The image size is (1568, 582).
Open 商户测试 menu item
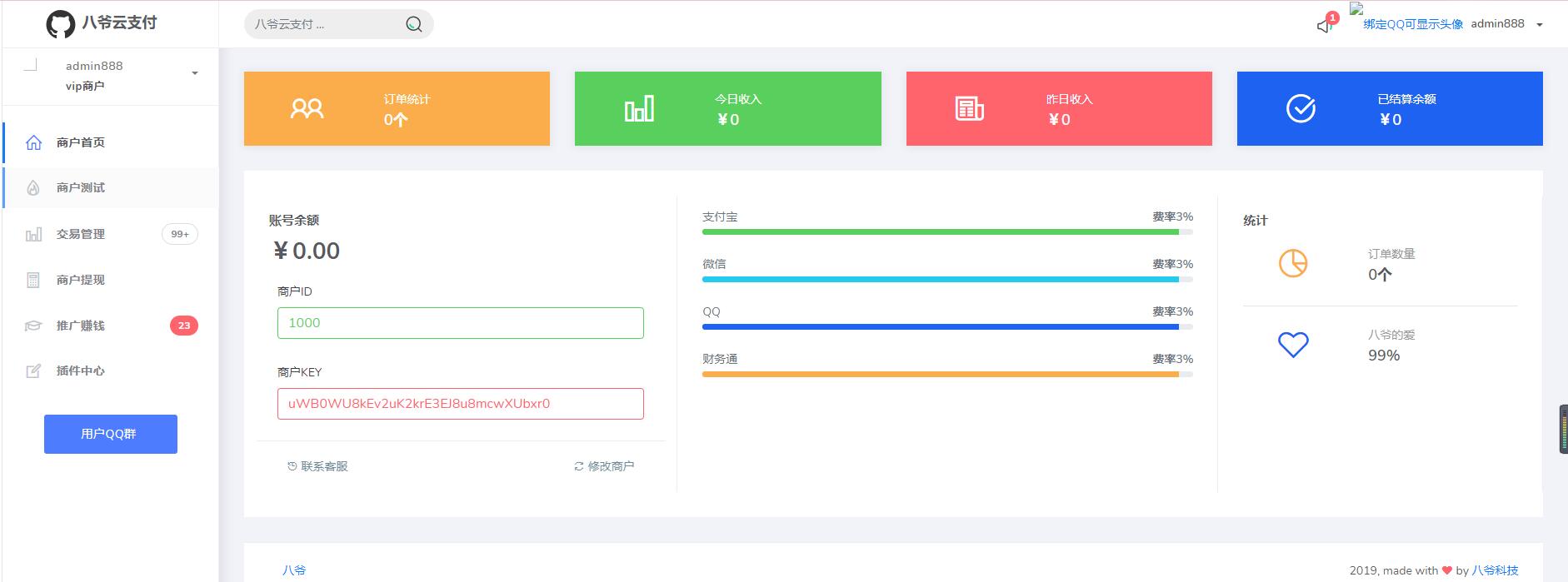point(111,188)
